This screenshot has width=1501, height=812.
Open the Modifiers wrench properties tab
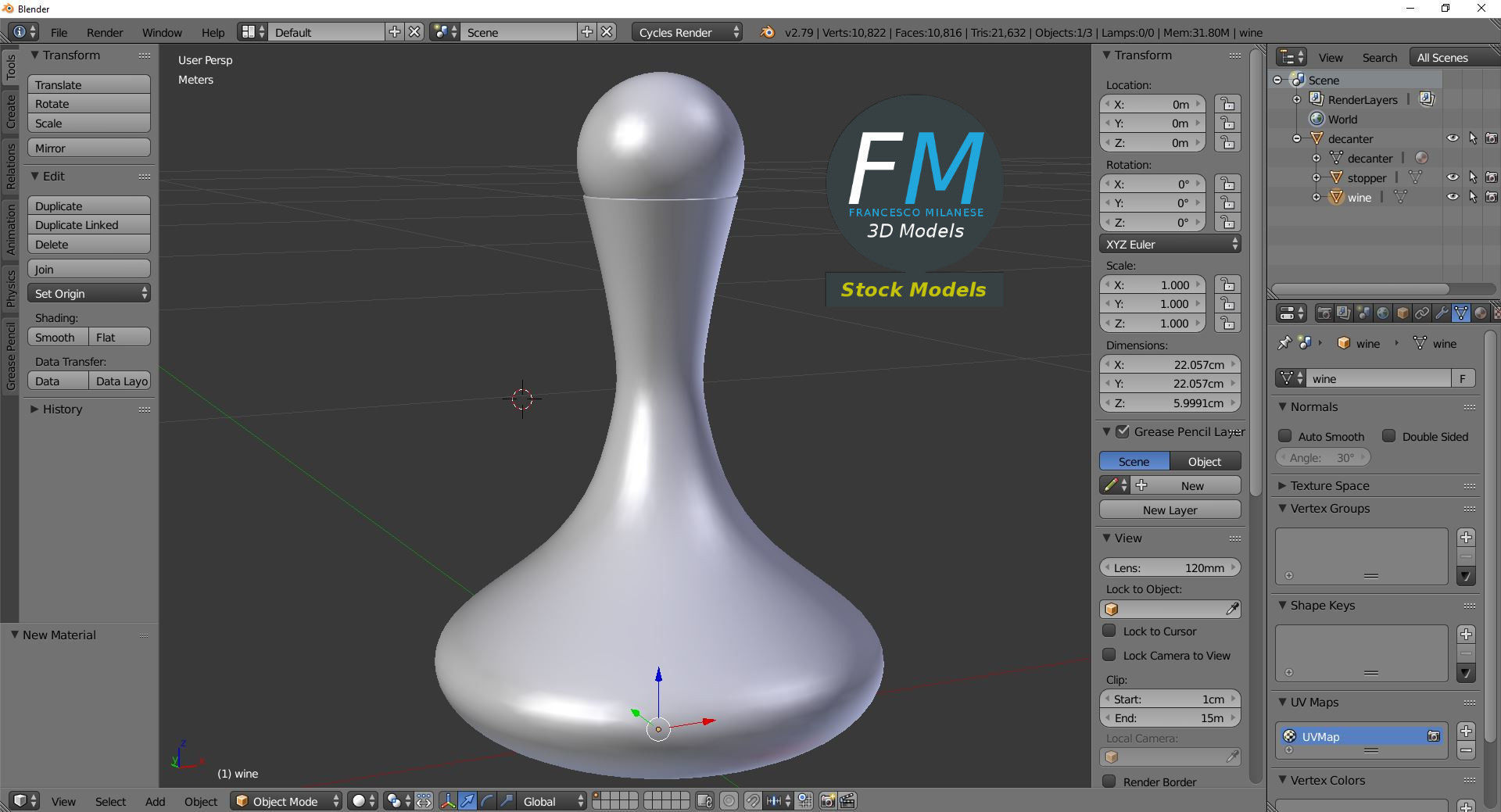(1442, 313)
